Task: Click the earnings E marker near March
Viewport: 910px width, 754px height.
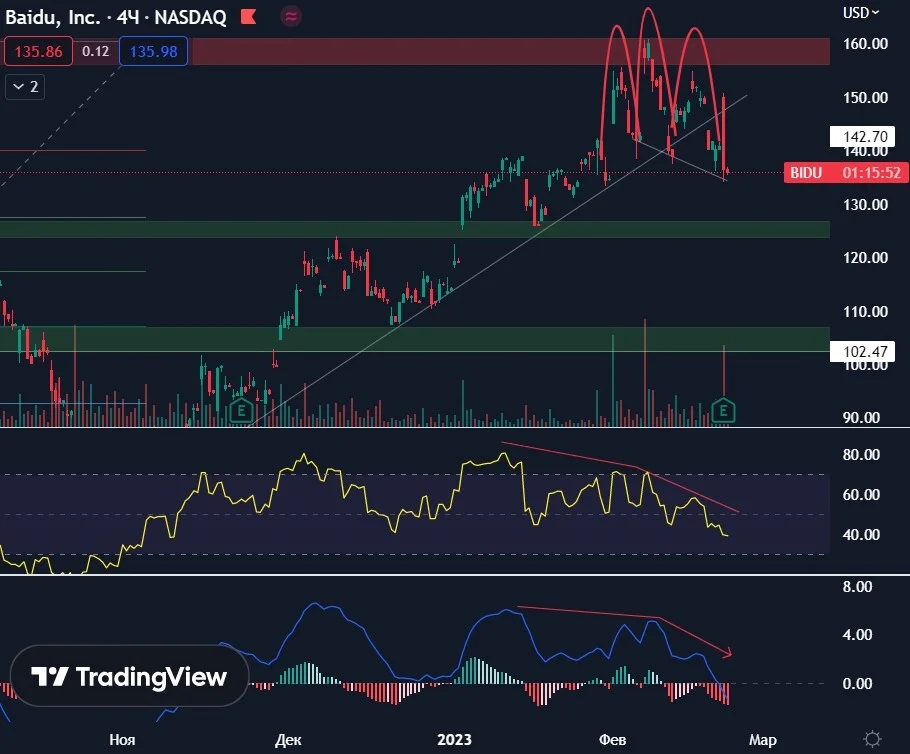Action: (723, 410)
